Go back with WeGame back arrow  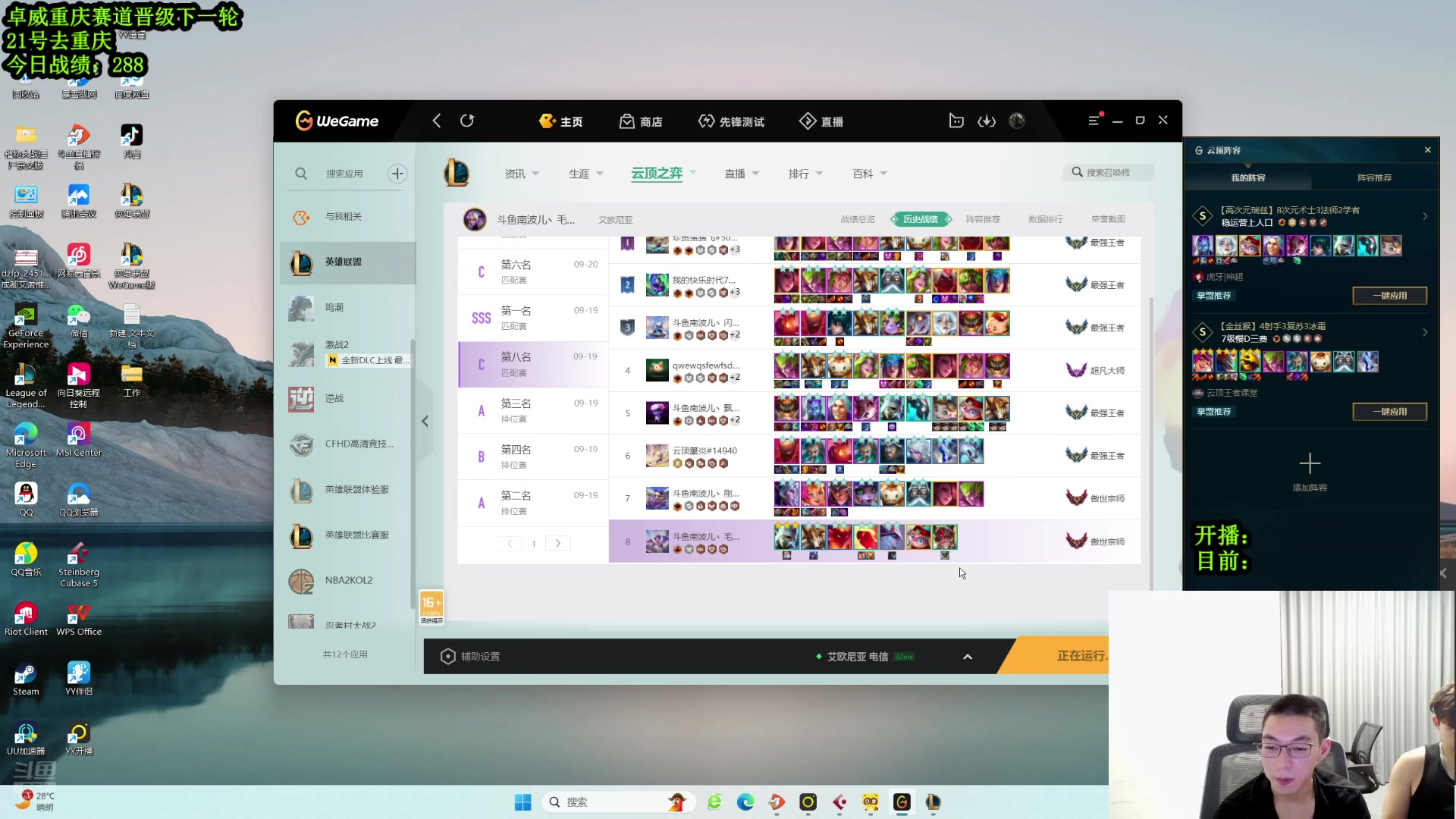[x=437, y=121]
